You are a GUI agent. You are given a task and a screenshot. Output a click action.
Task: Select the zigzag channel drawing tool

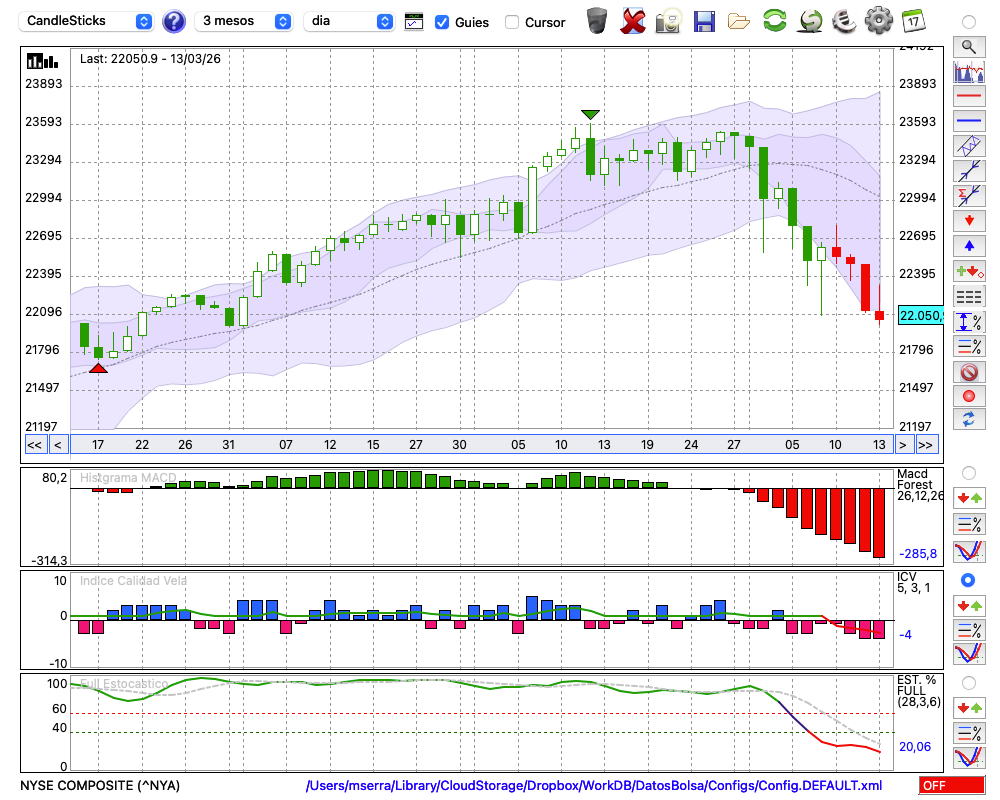coord(969,146)
